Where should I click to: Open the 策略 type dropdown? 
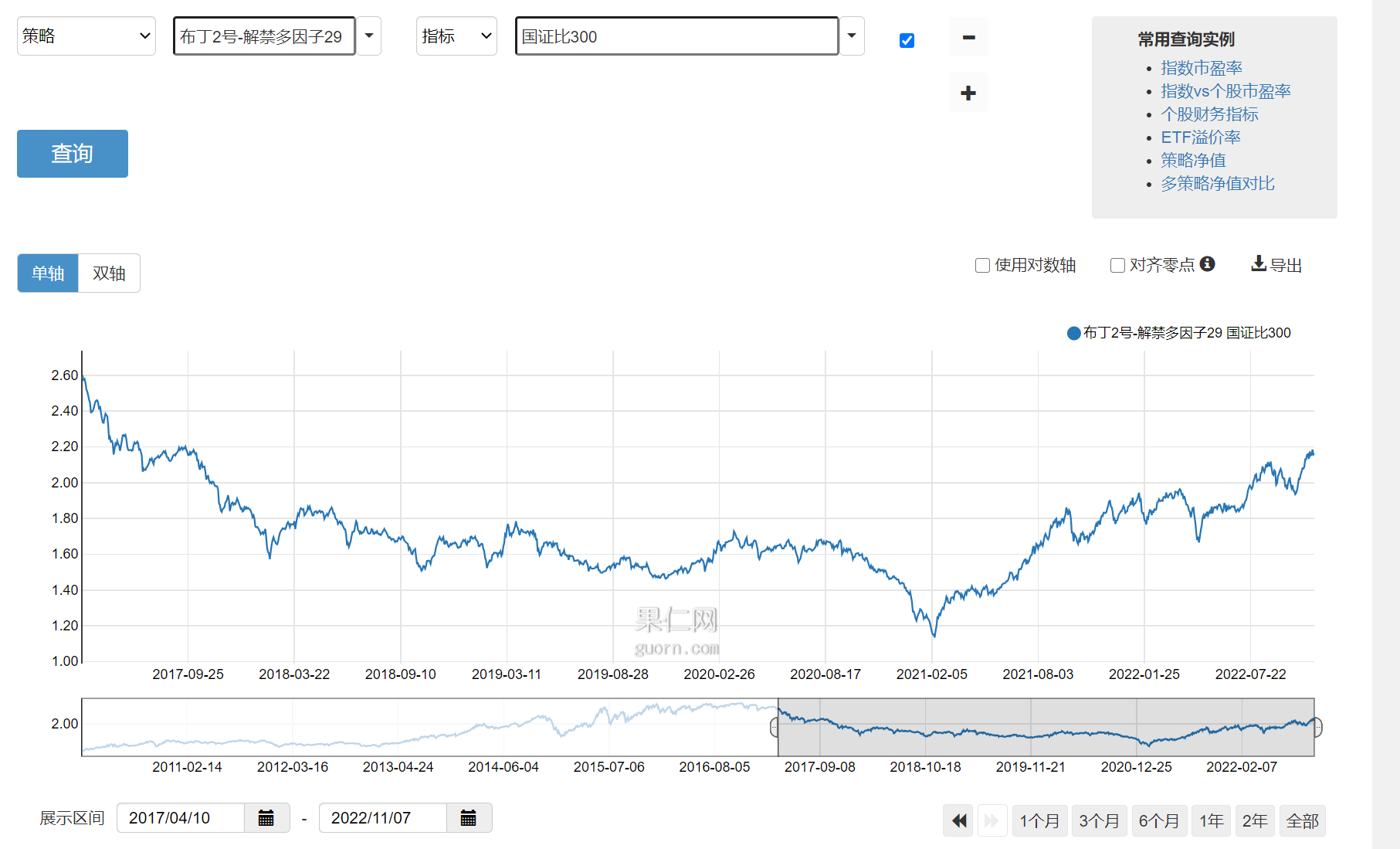click(x=86, y=36)
